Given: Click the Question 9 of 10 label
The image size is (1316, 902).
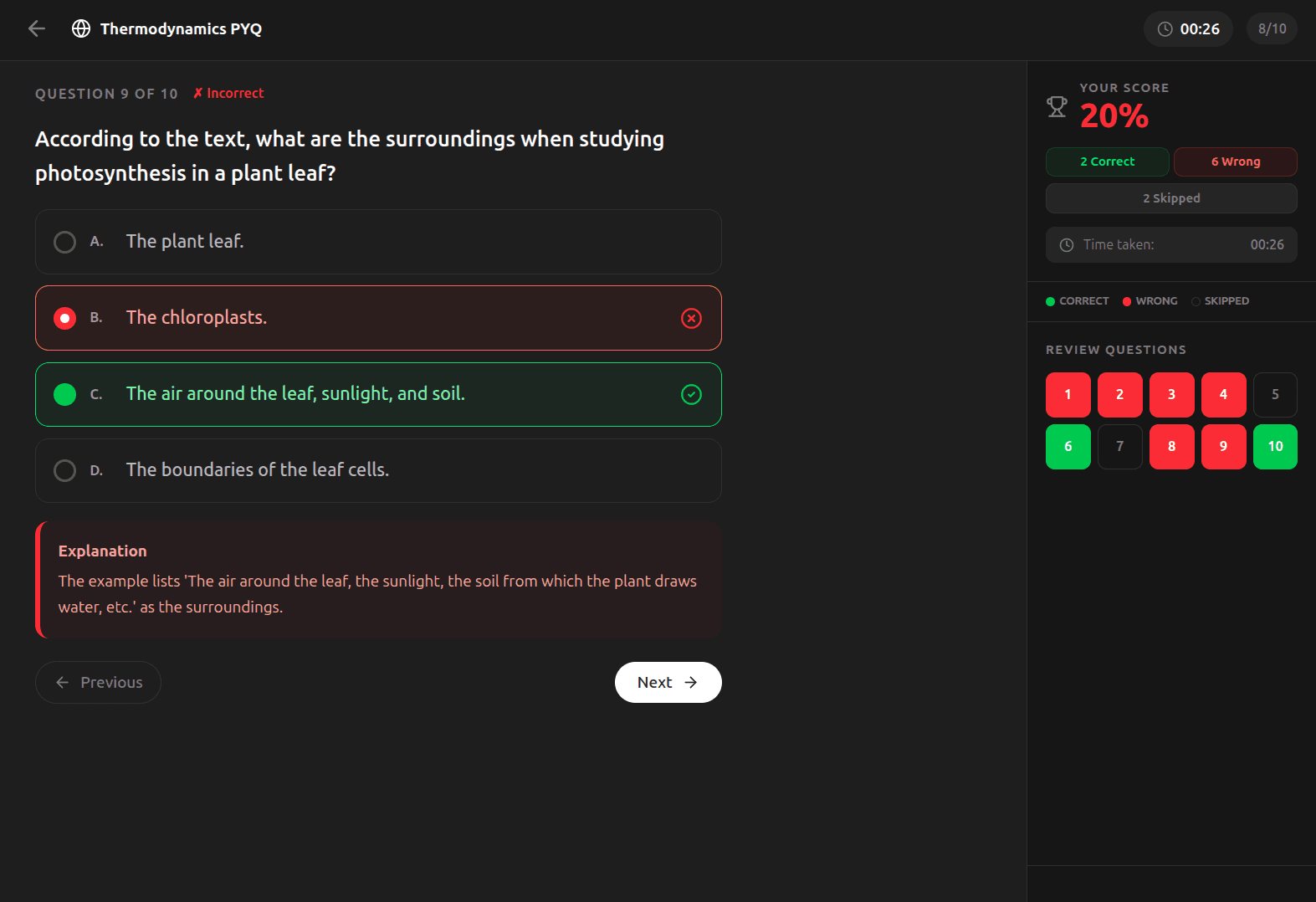Looking at the screenshot, I should click(106, 94).
